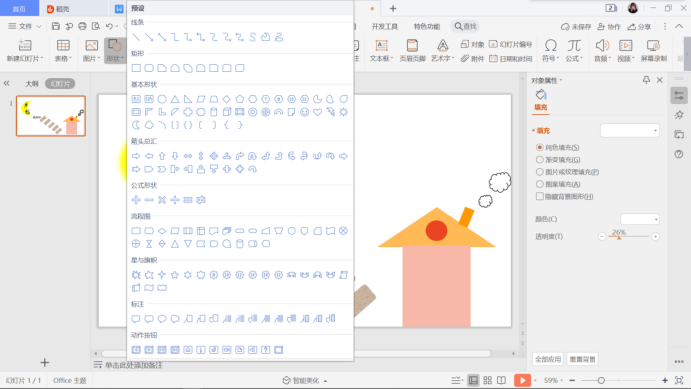Choose the isosceles triangle basic shape

(175, 99)
